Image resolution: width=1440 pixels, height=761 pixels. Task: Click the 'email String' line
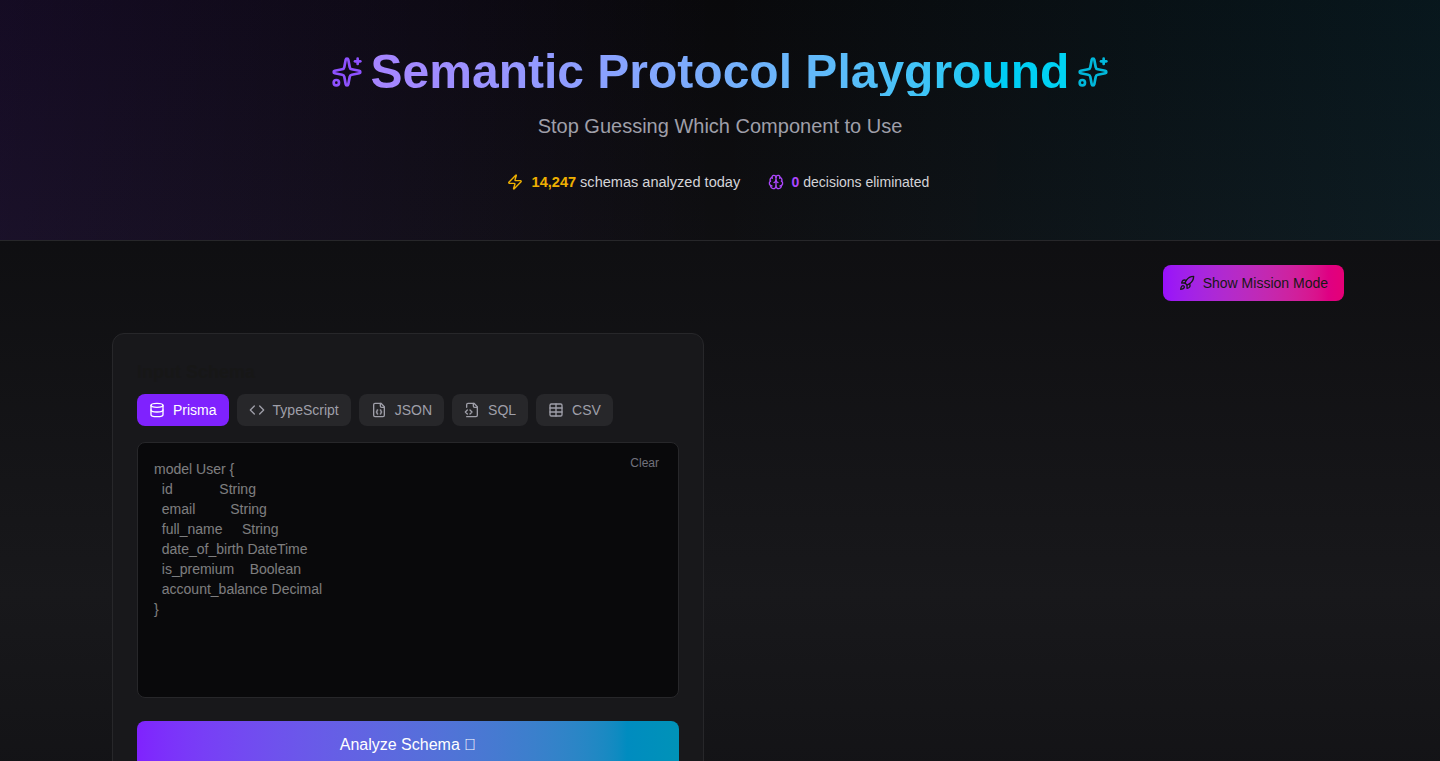(214, 509)
